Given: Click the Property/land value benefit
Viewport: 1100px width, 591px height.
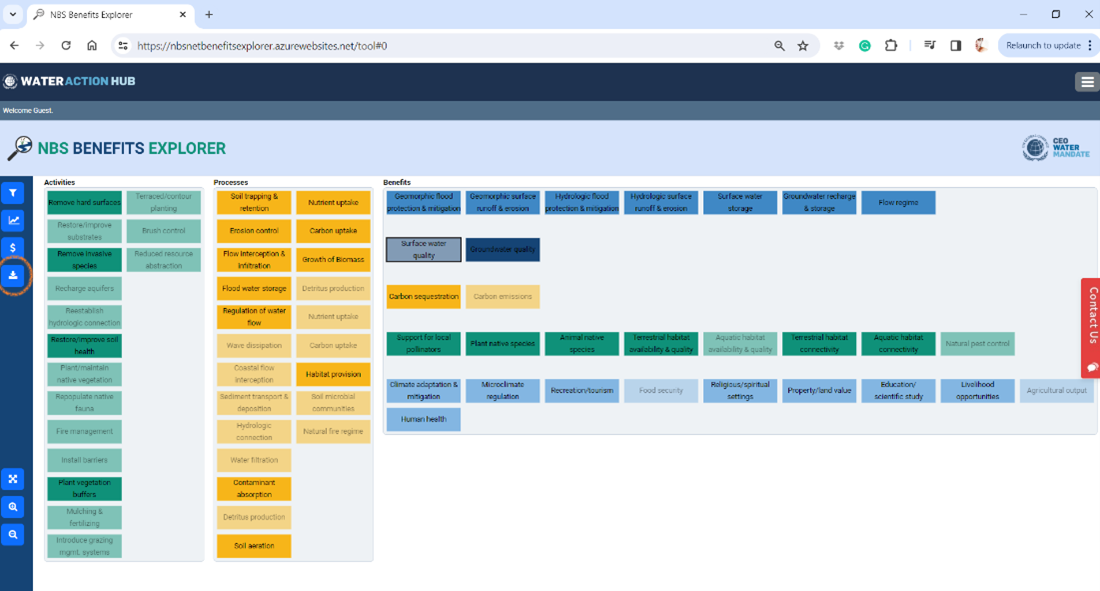Looking at the screenshot, I should (x=819, y=391).
